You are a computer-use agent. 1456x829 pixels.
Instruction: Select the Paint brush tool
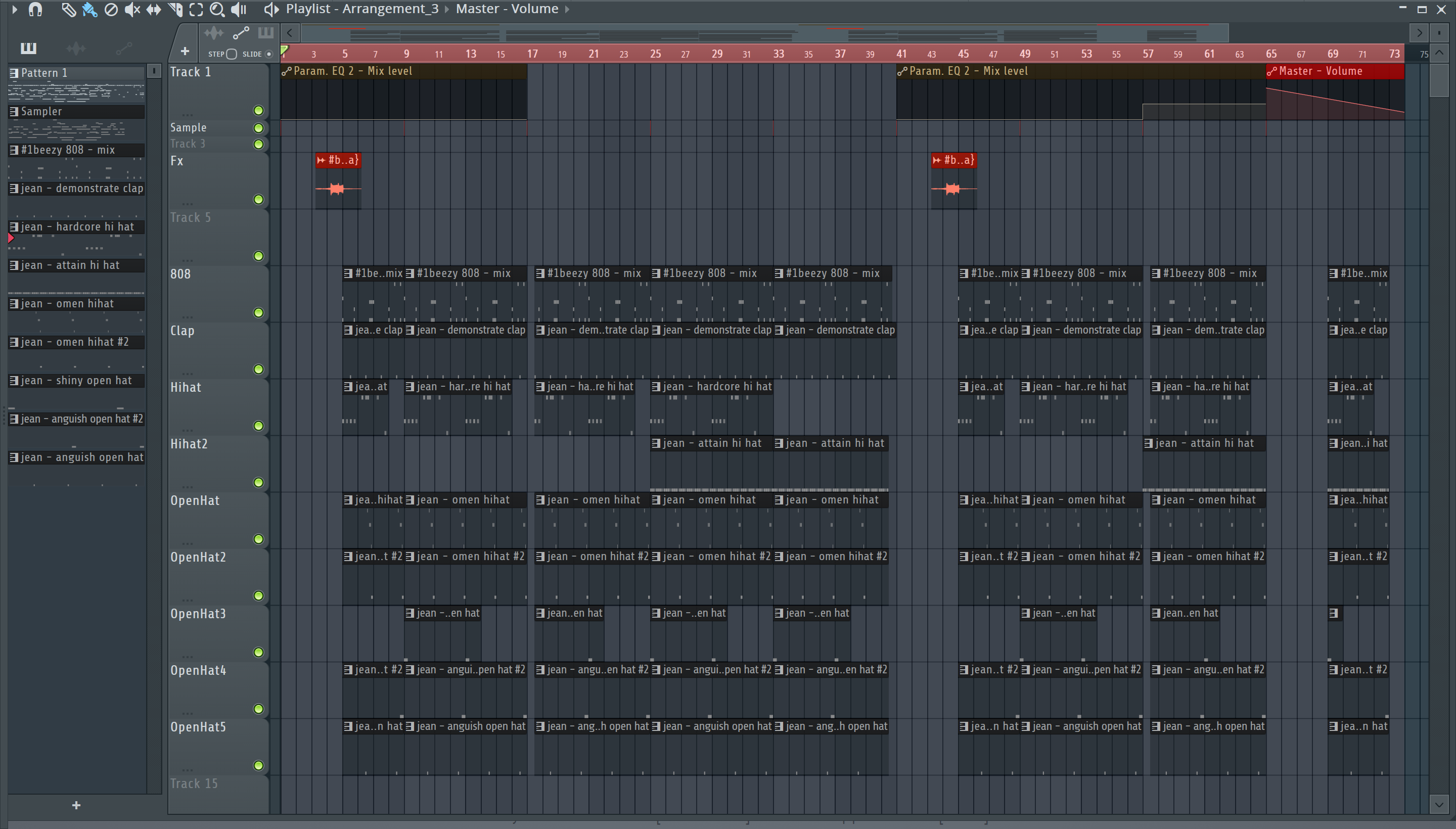[89, 10]
